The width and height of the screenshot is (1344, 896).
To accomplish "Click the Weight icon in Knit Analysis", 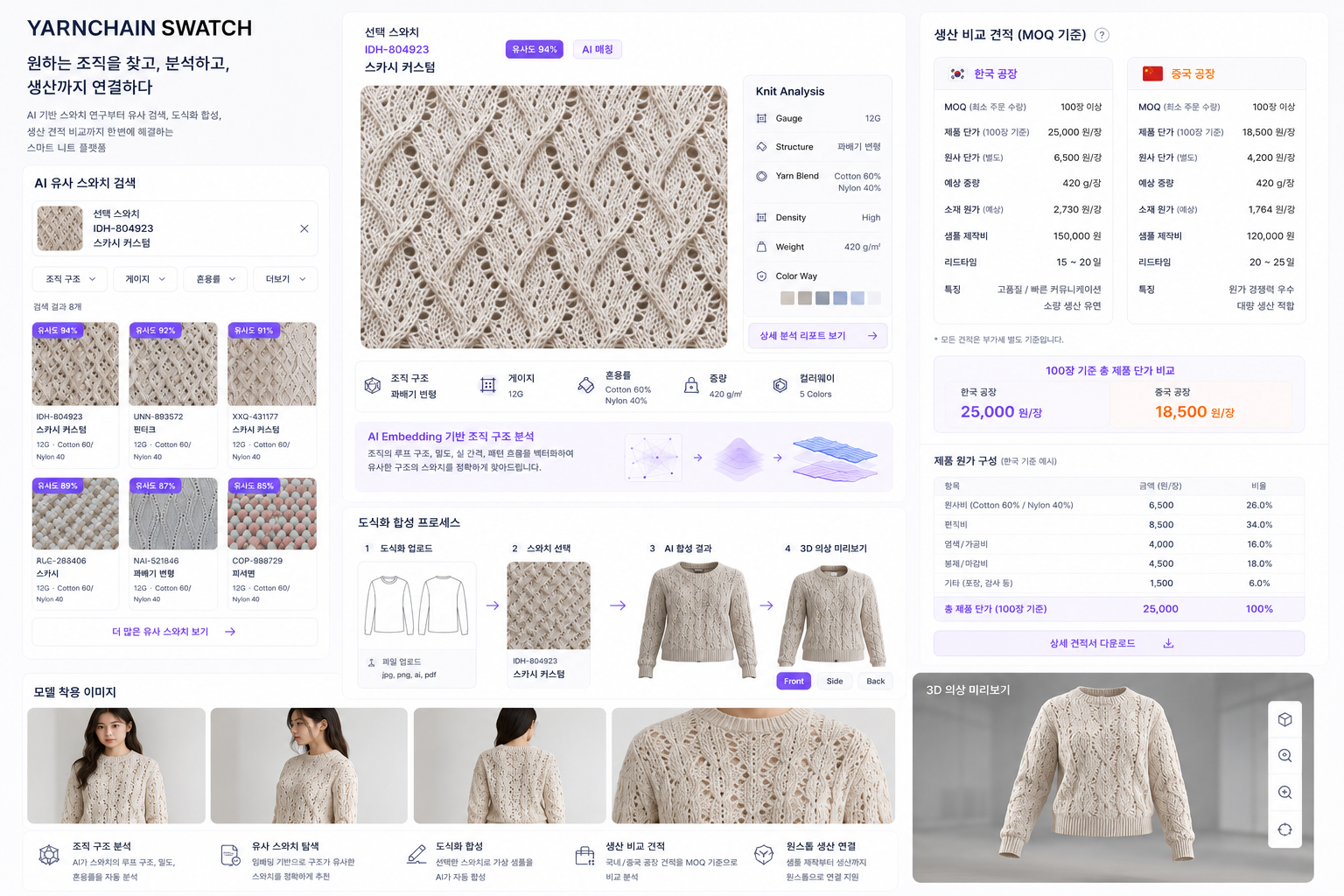I will coord(761,247).
